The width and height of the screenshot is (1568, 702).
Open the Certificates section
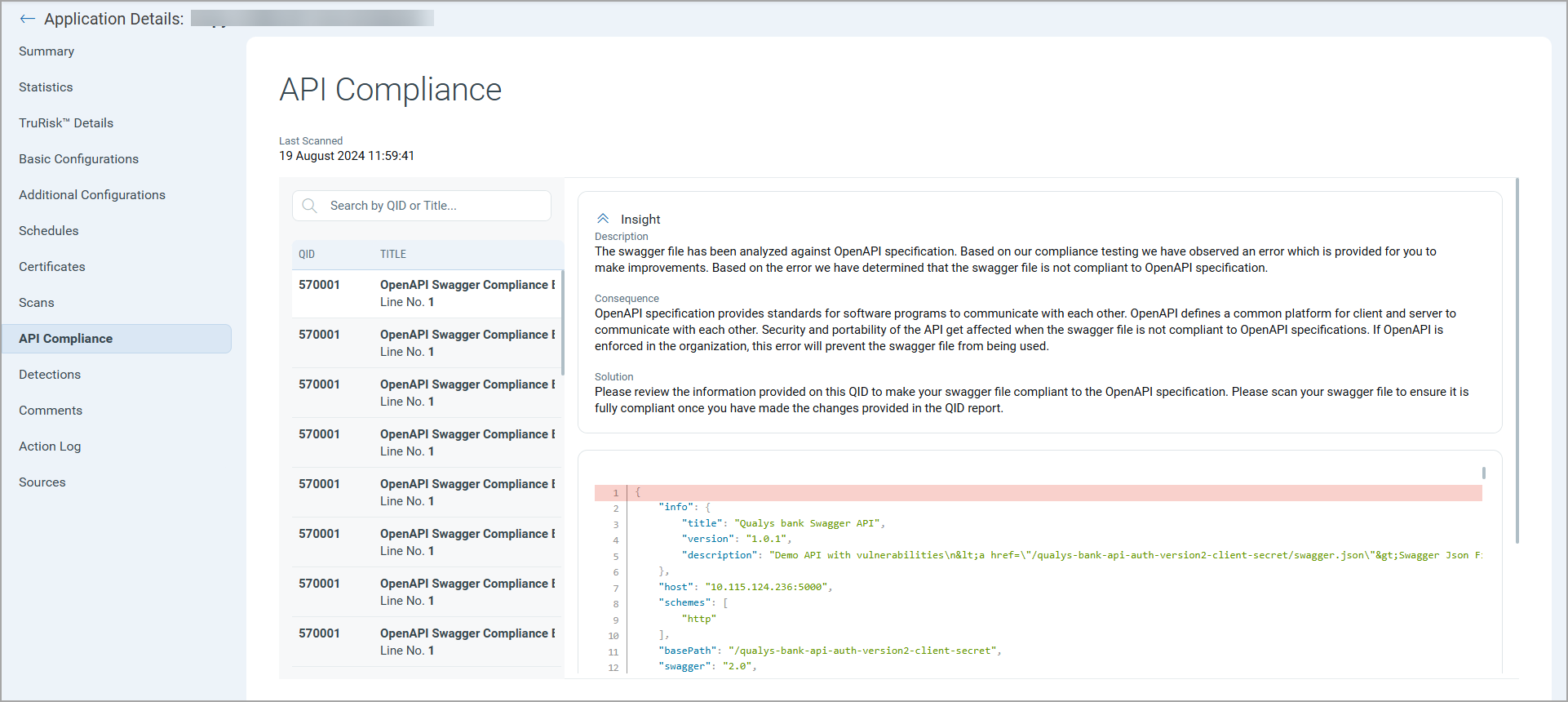click(x=52, y=267)
